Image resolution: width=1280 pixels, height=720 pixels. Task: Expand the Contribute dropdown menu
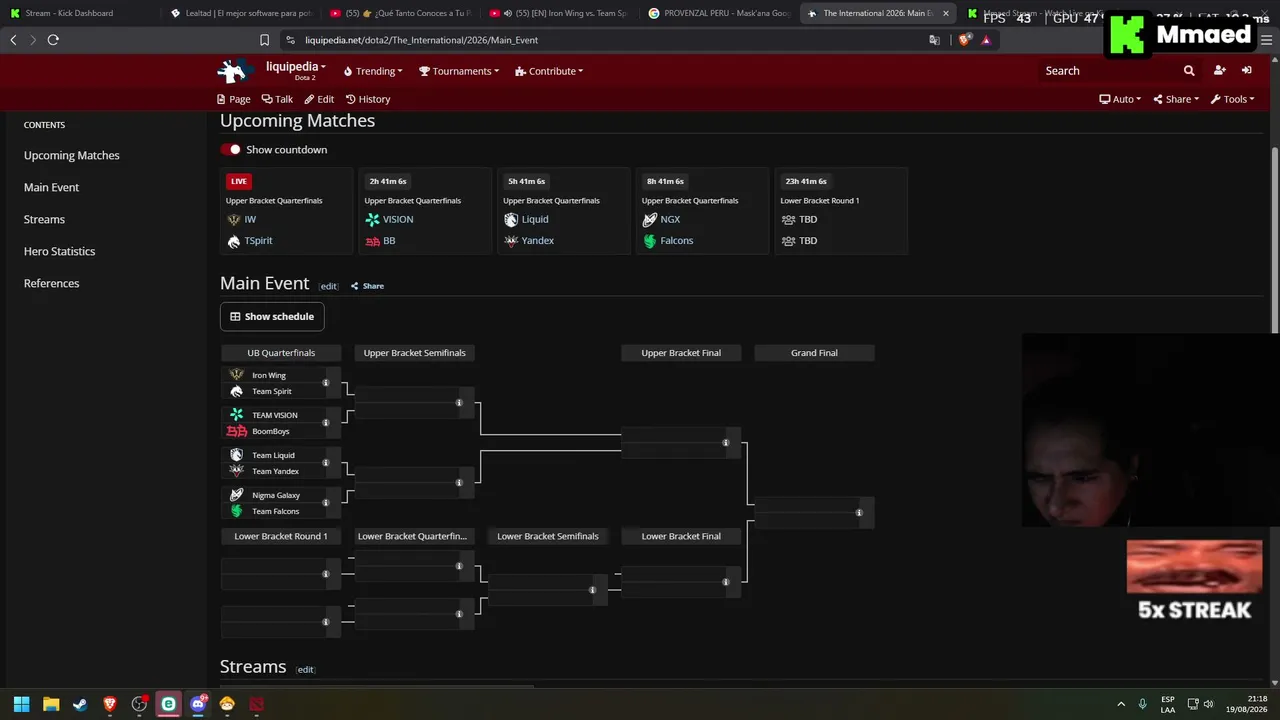[x=549, y=71]
